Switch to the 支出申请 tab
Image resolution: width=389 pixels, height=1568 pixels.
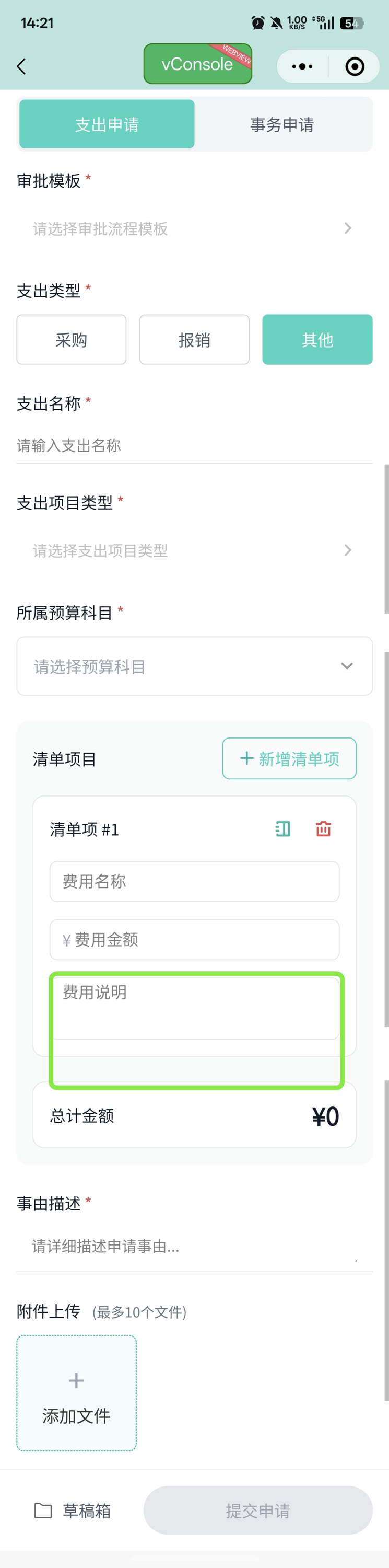107,123
